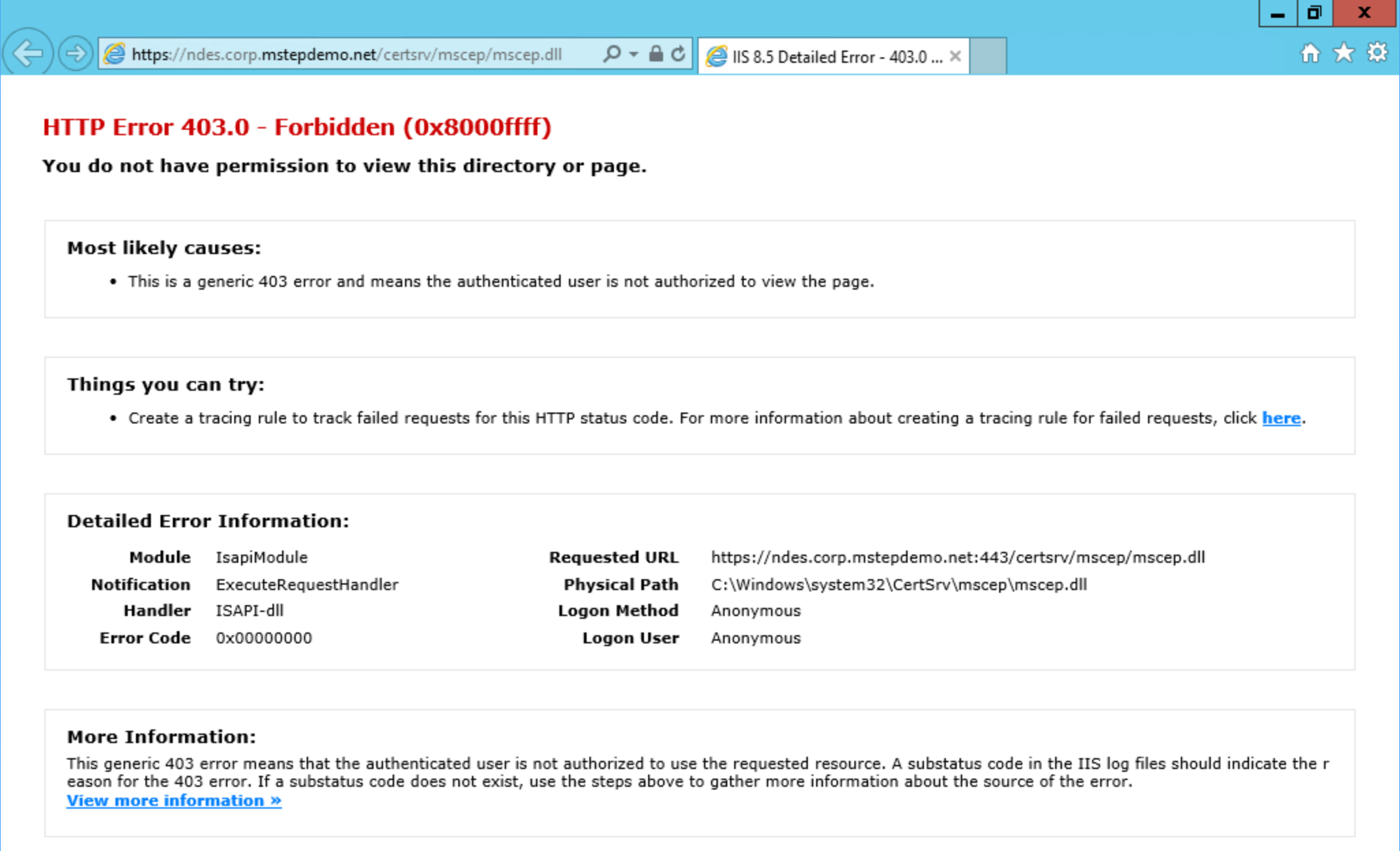Click the URL text in address bar
Viewport: 1400px width, 851px height.
pyautogui.click(x=346, y=55)
